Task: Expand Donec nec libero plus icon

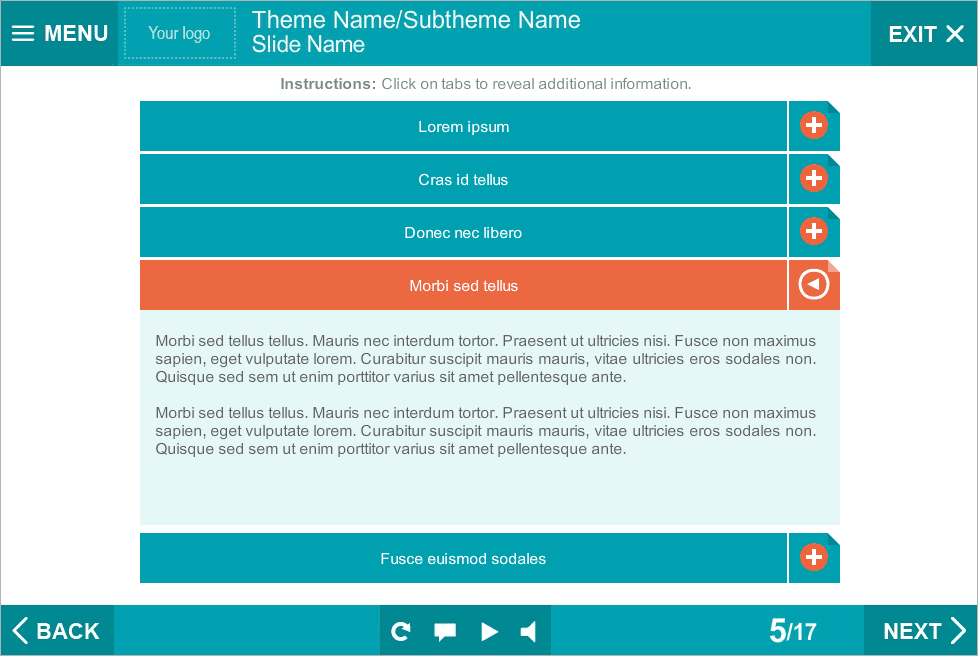Action: 814,232
